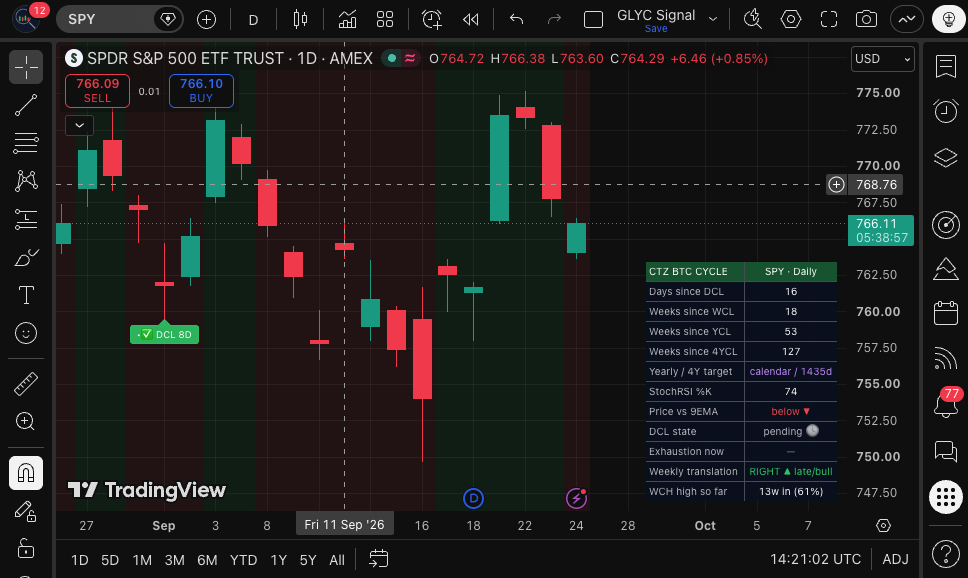968x578 pixels.
Task: Choose the XABCD pattern tool
Action: tap(26, 180)
